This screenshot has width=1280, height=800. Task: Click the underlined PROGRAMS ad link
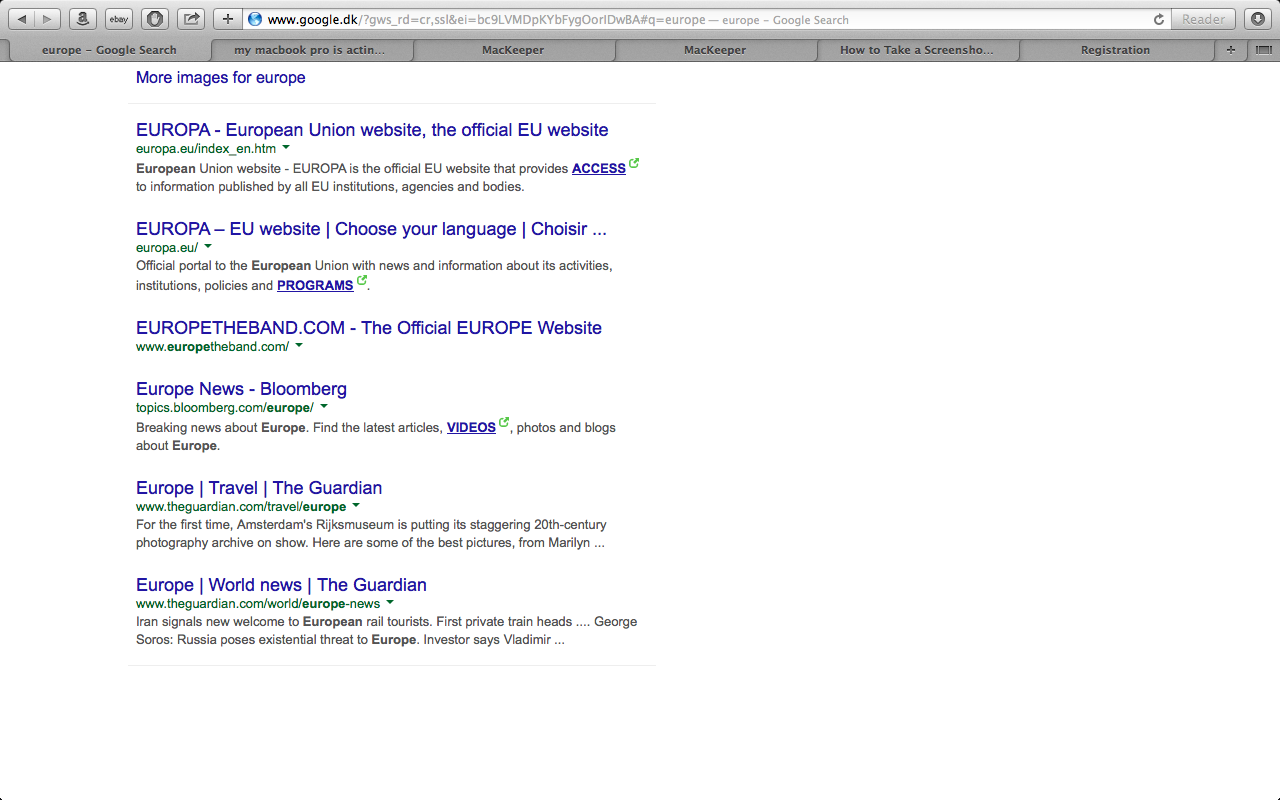[x=315, y=286]
